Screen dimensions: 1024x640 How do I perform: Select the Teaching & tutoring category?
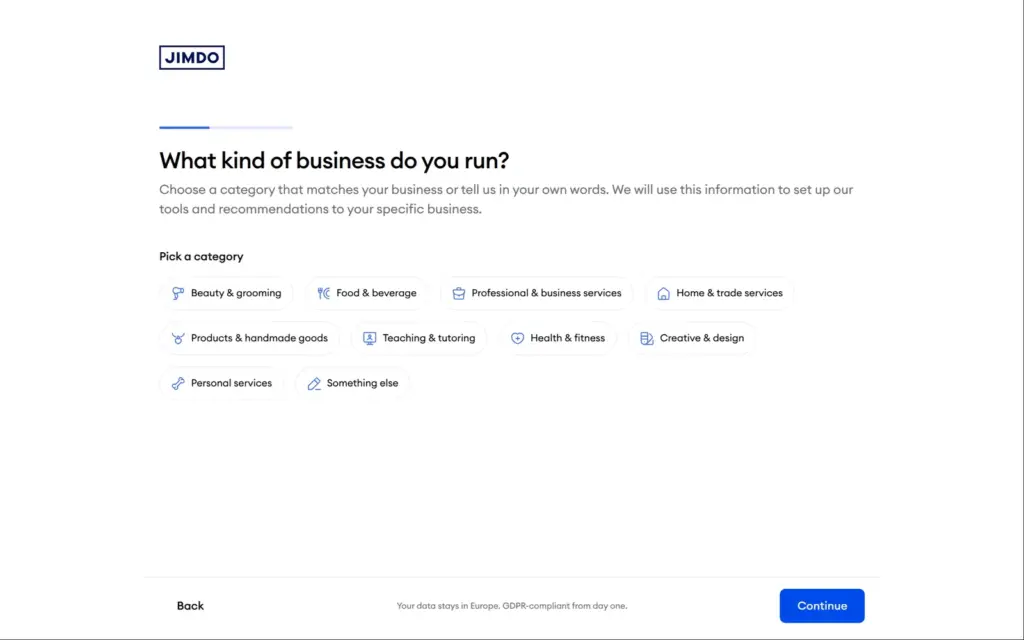(419, 338)
